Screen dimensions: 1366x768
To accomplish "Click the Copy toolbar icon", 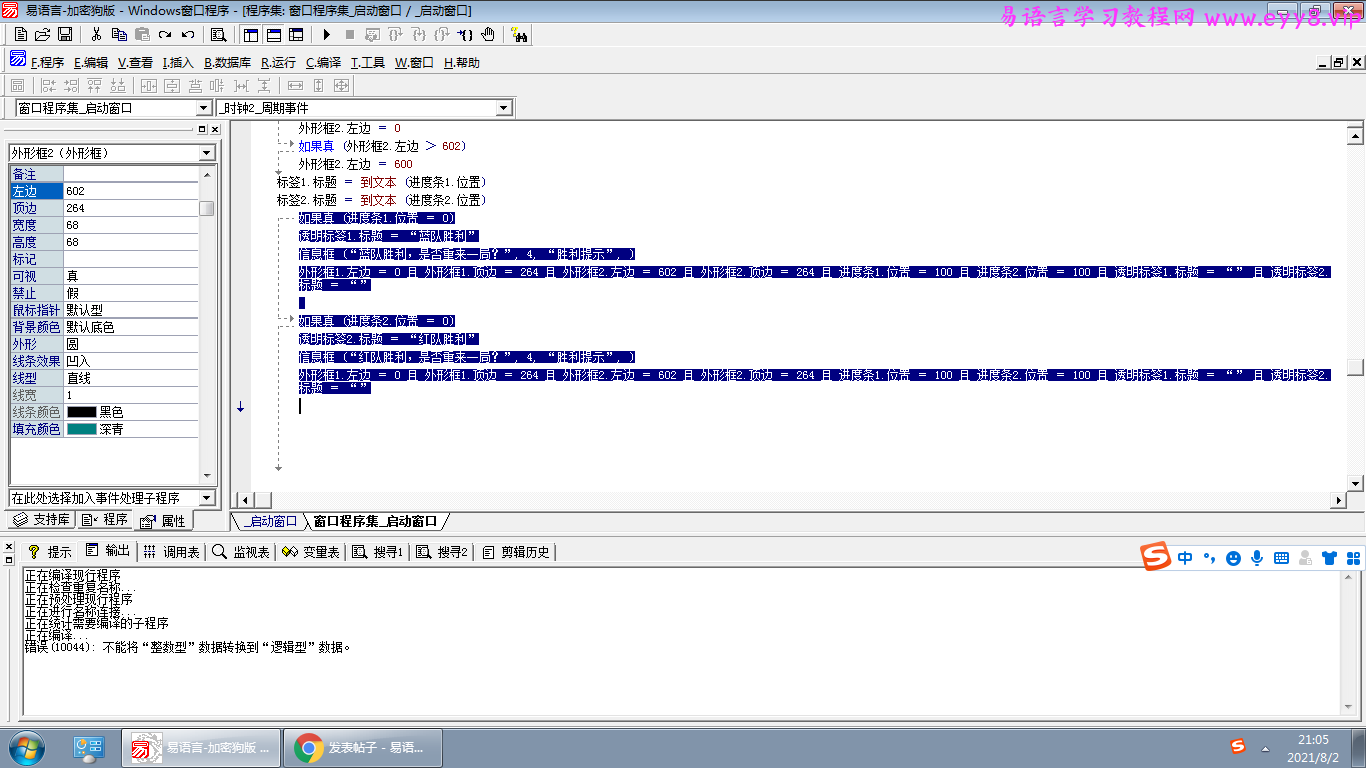I will (x=119, y=34).
